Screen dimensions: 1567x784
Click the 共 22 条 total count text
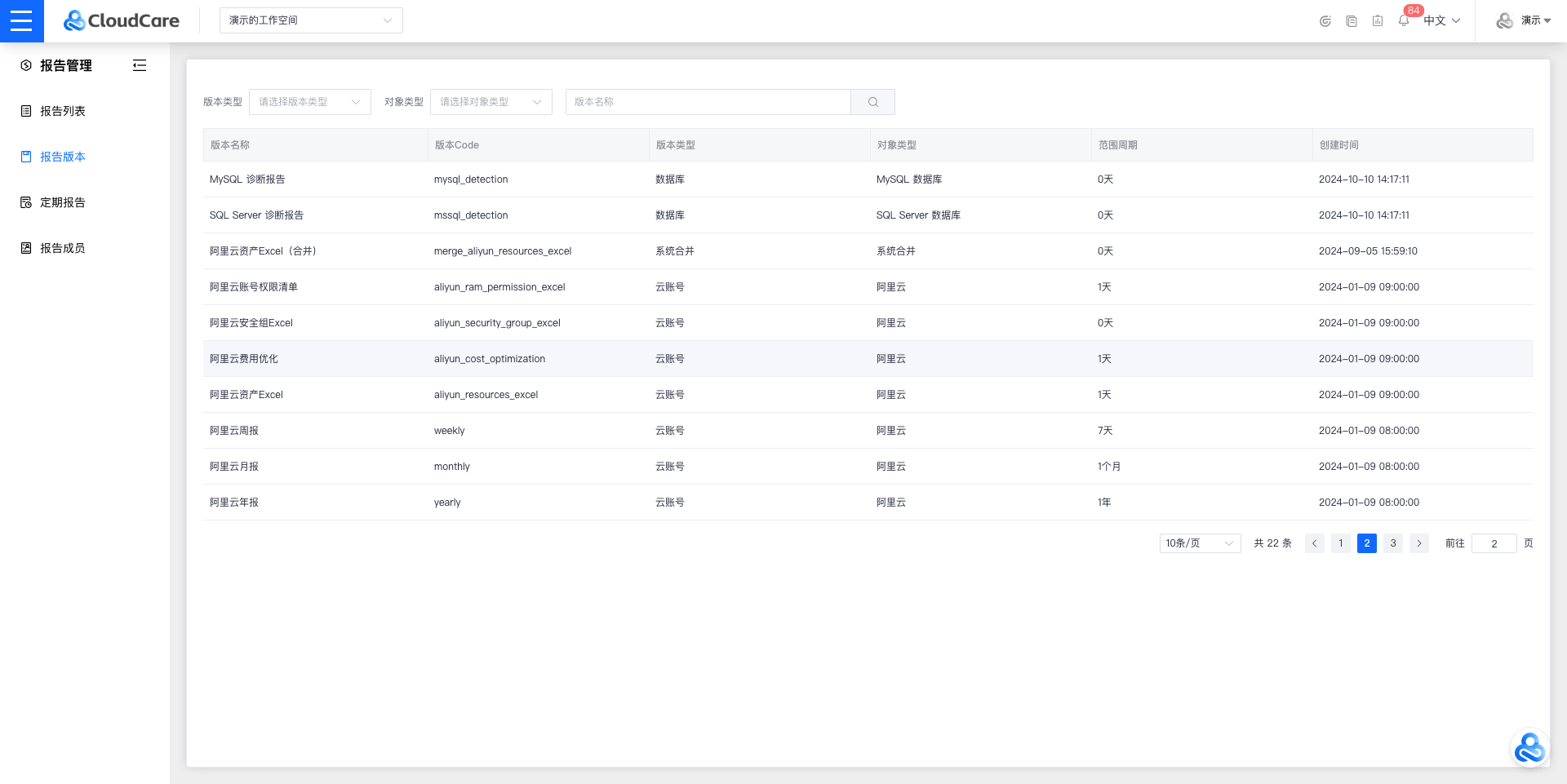point(1273,543)
